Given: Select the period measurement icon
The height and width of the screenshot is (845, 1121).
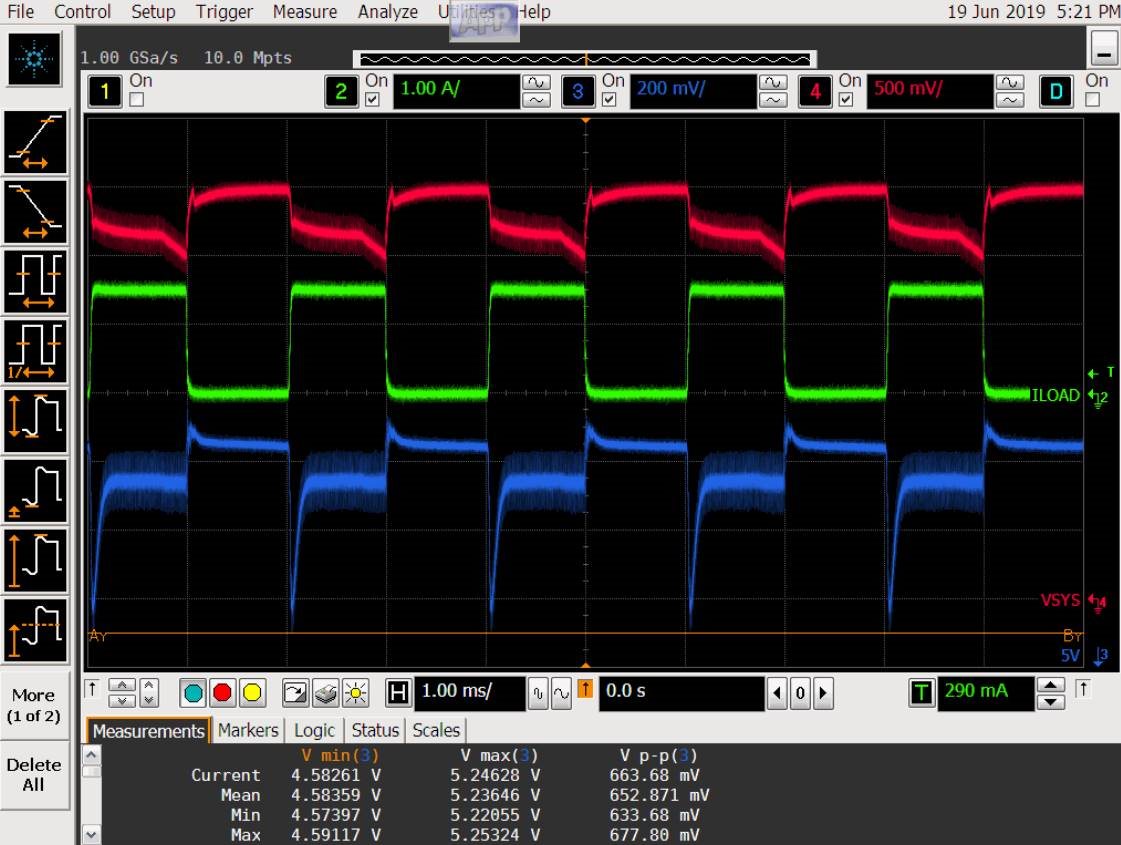Looking at the screenshot, I should click(36, 281).
